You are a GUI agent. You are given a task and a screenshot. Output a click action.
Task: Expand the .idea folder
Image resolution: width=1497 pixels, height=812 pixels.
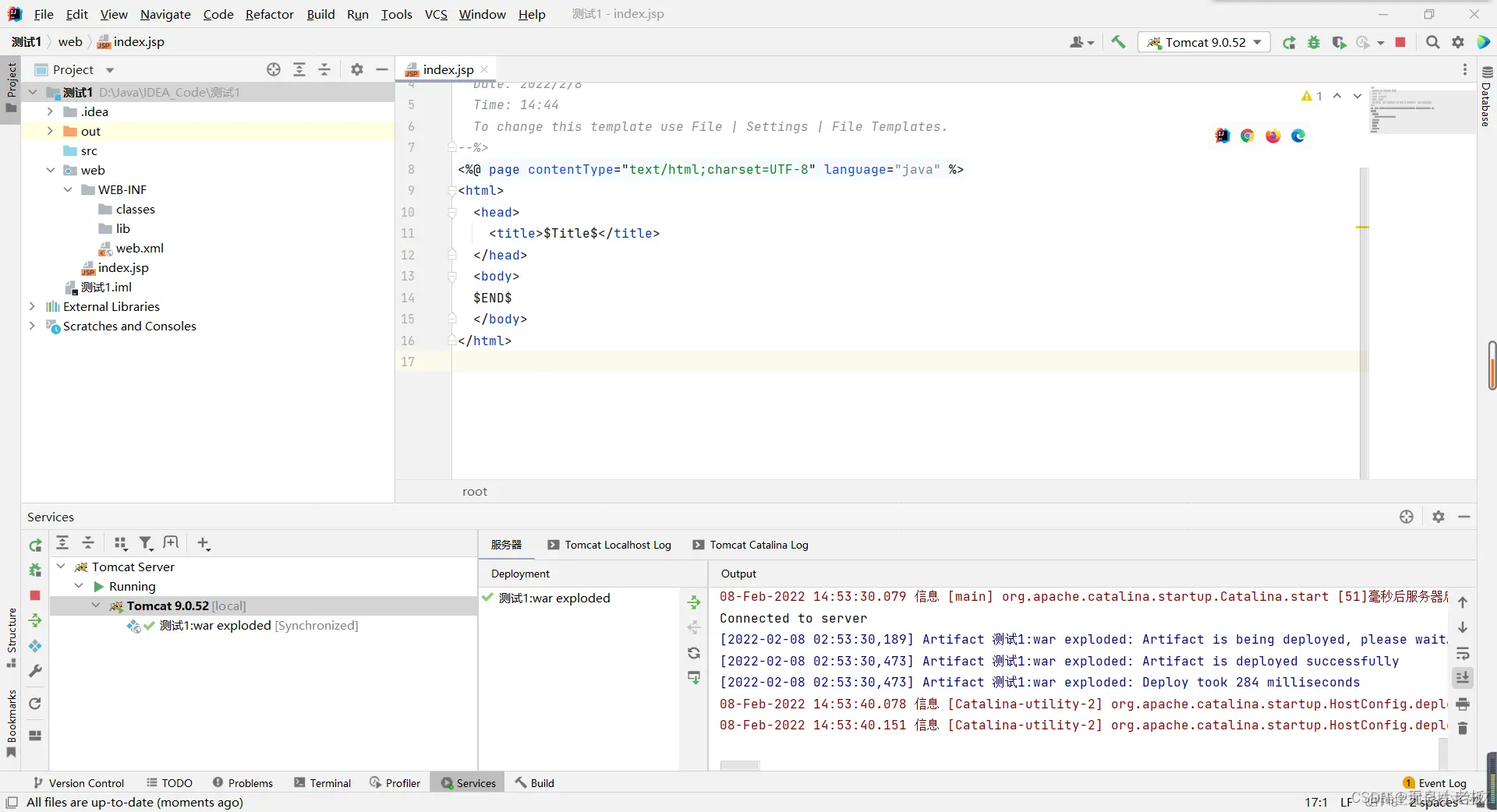click(x=50, y=111)
